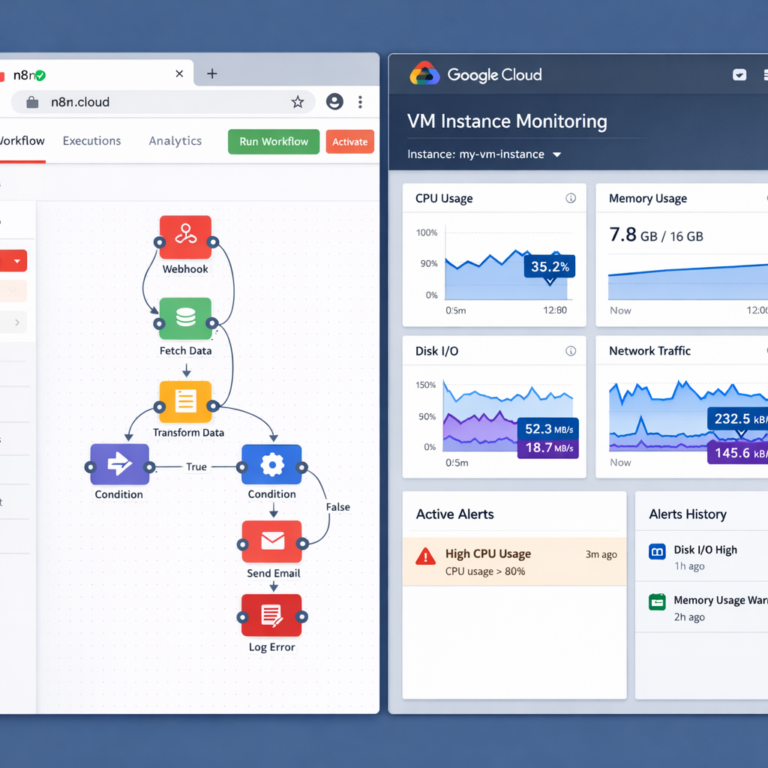Image resolution: width=768 pixels, height=768 pixels.
Task: Click the Webhook node's right output connector
Action: click(213, 242)
